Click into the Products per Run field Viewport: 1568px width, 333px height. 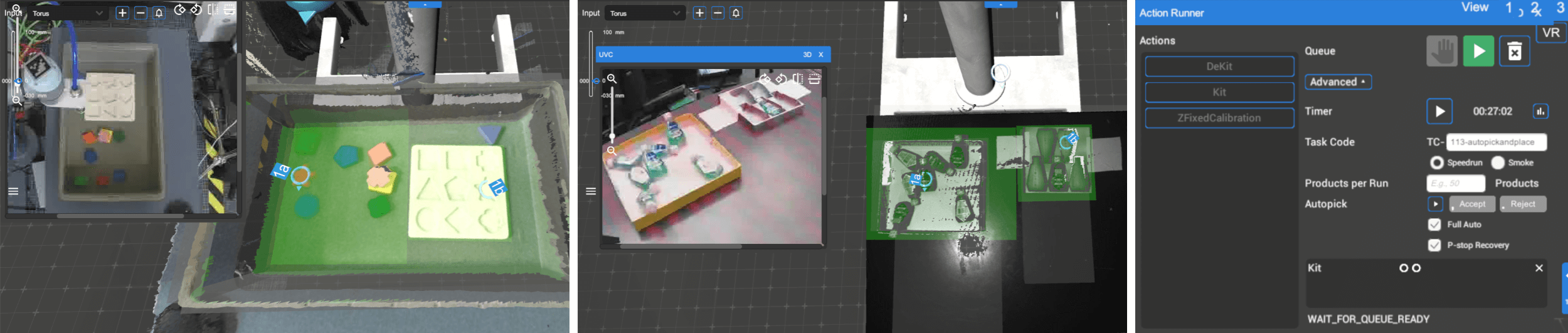coord(1456,184)
